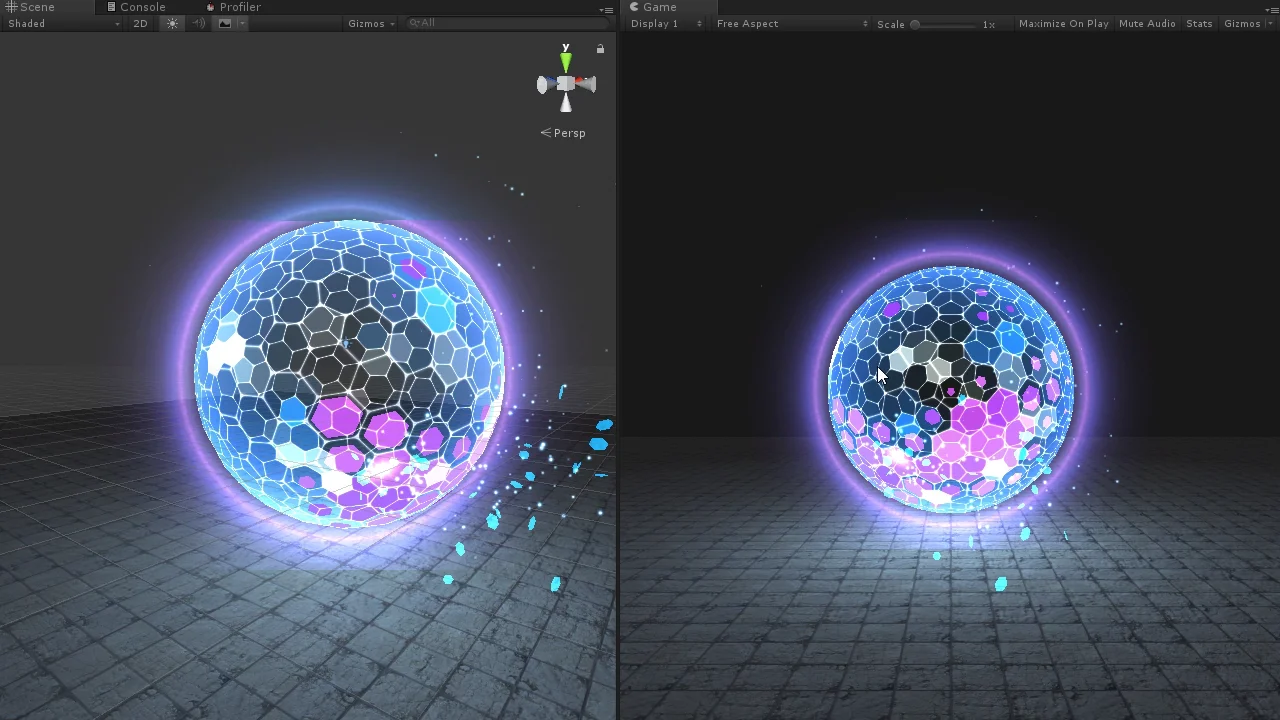Open the Console tab
Viewport: 1280px width, 720px height.
click(x=136, y=7)
